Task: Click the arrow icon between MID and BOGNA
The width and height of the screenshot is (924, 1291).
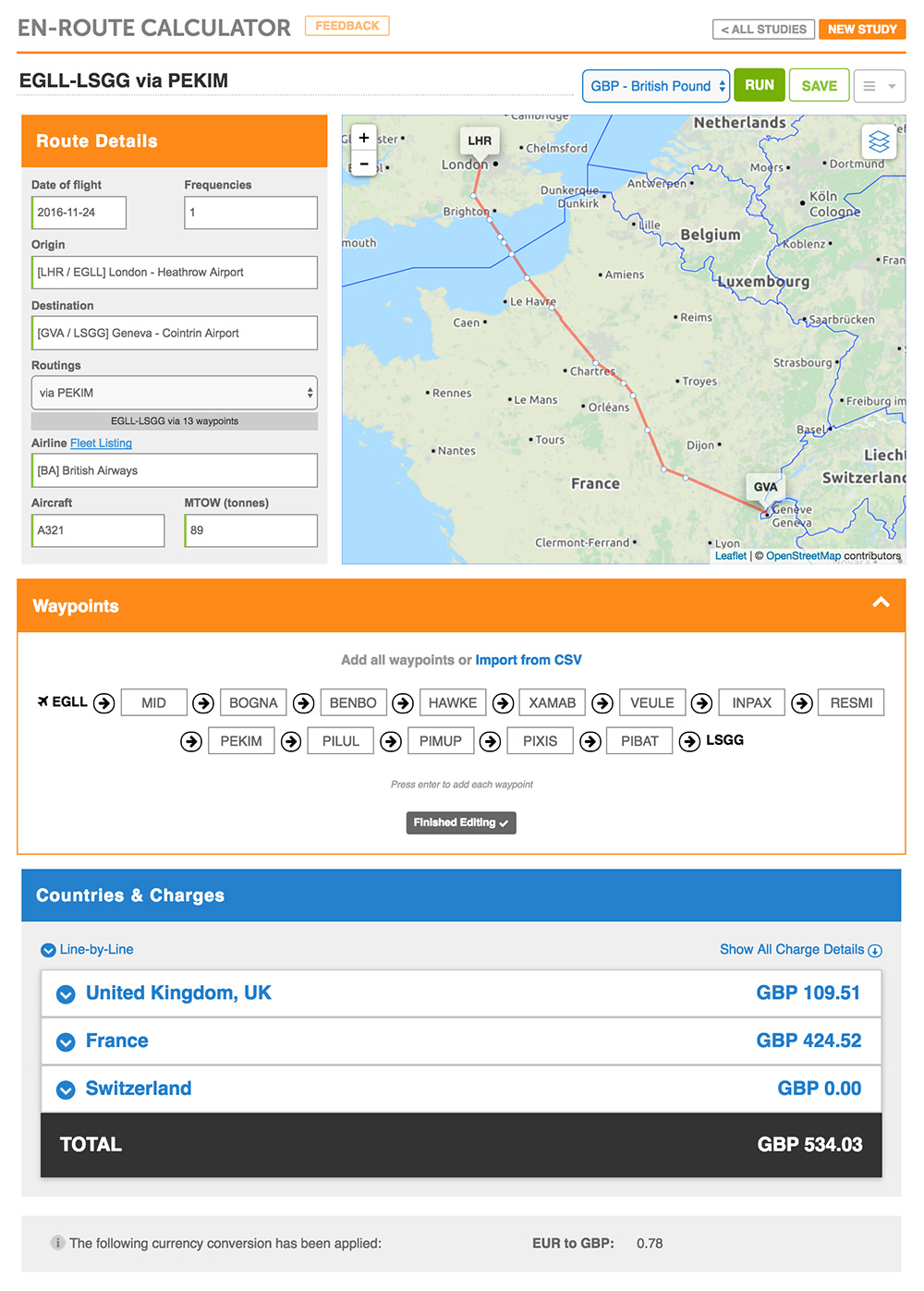Action: pyautogui.click(x=203, y=702)
